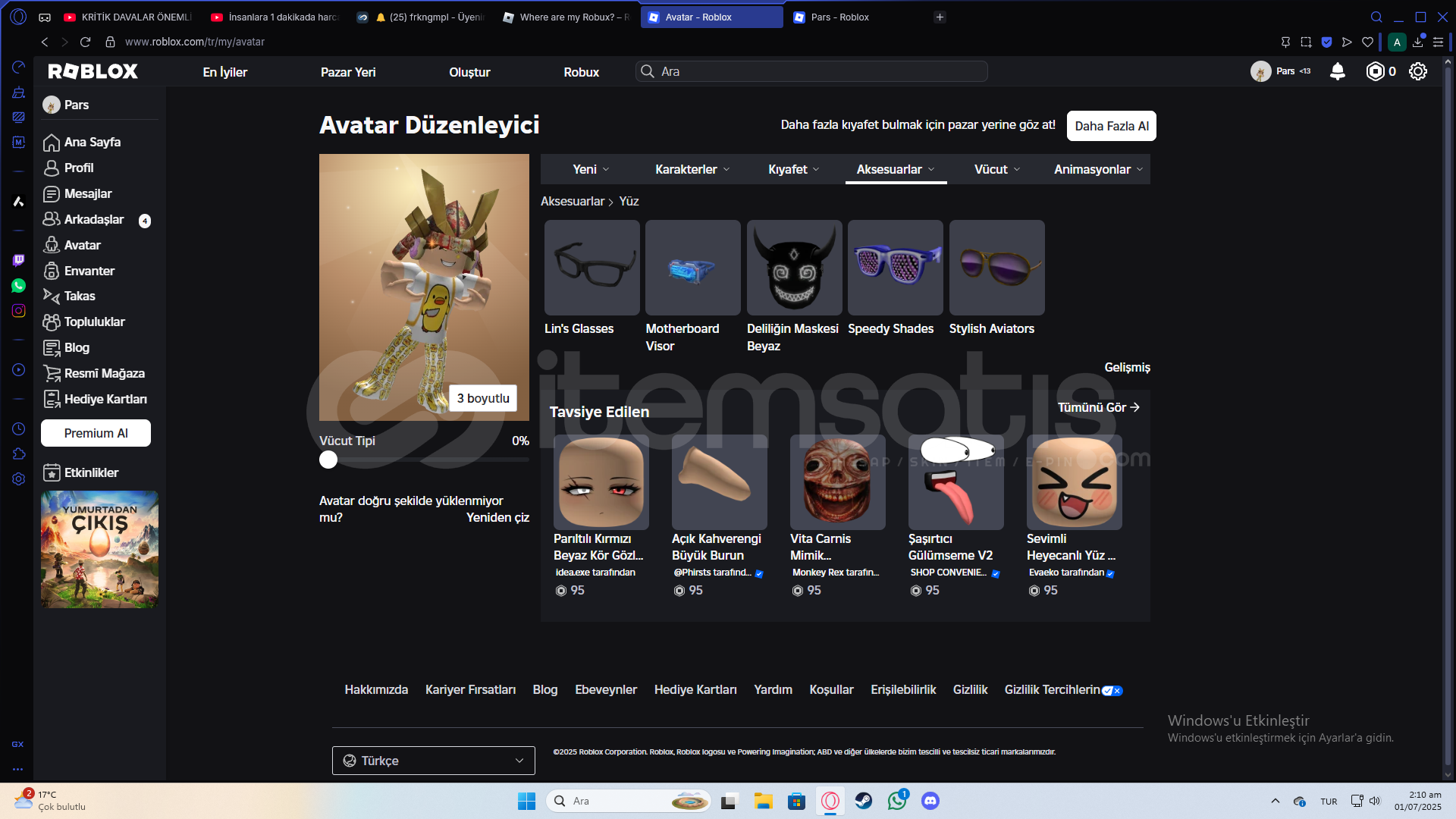This screenshot has width=1456, height=819.
Task: Expand the Karakterler dropdown
Action: click(692, 169)
